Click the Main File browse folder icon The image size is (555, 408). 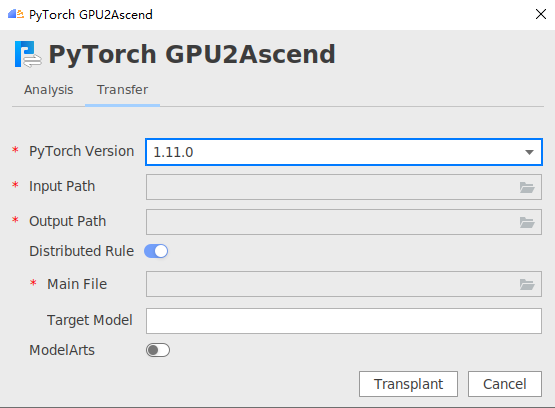point(527,284)
